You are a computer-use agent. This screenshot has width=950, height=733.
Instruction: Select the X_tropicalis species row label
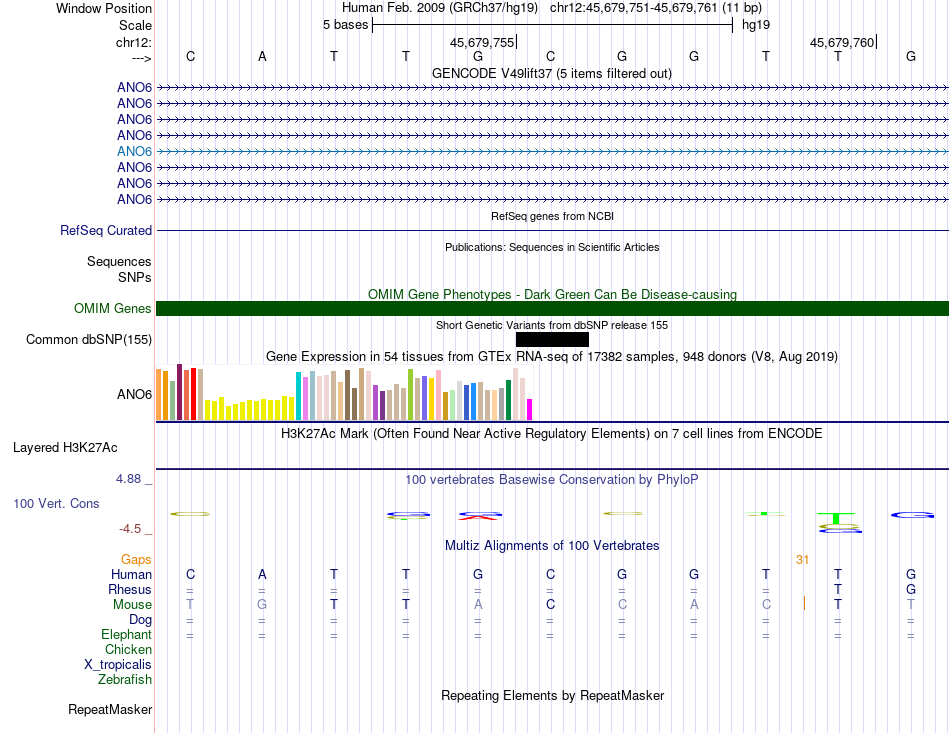pos(118,665)
